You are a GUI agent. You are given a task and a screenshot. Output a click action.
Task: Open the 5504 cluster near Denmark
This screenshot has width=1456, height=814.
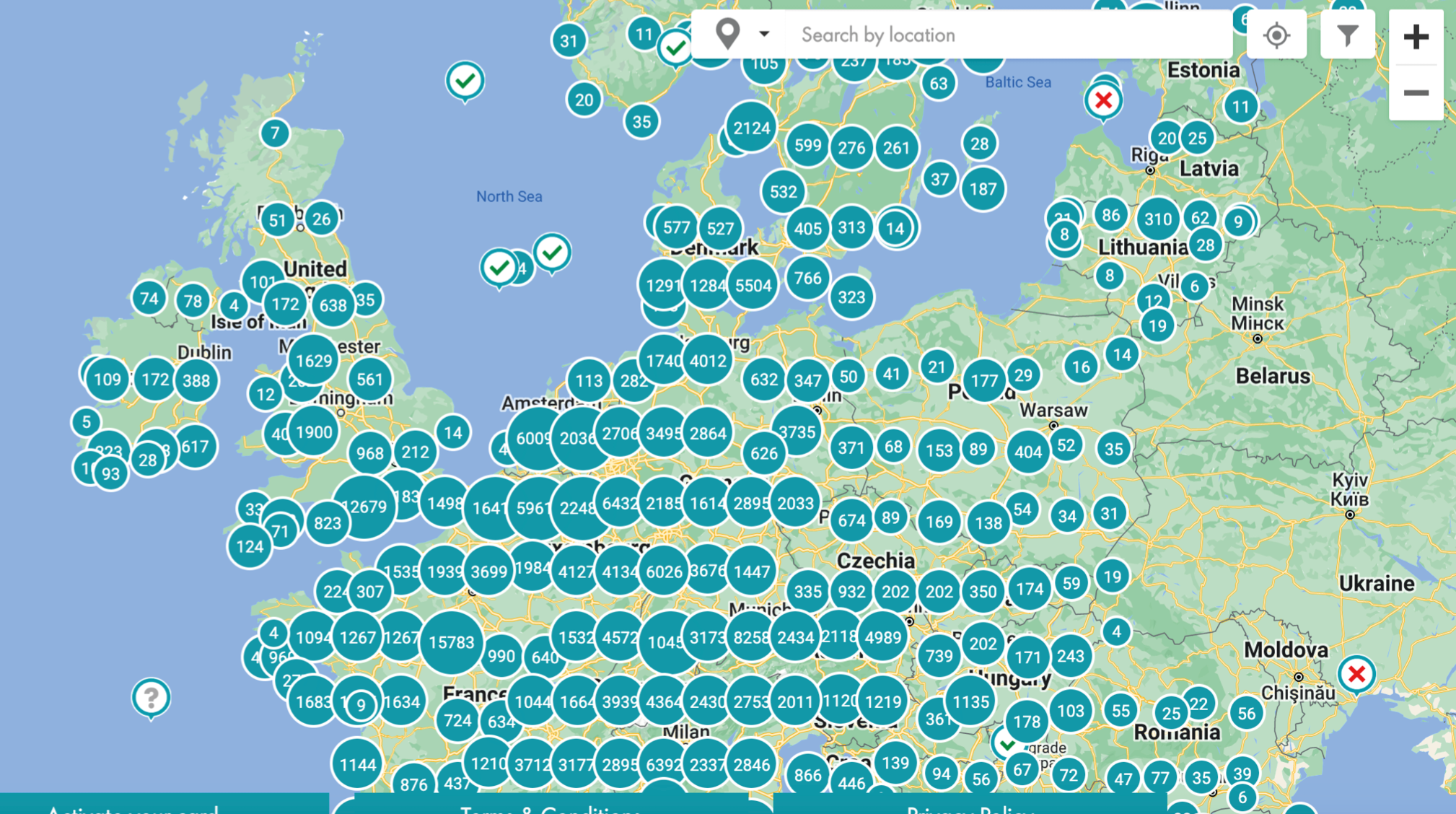tap(753, 286)
